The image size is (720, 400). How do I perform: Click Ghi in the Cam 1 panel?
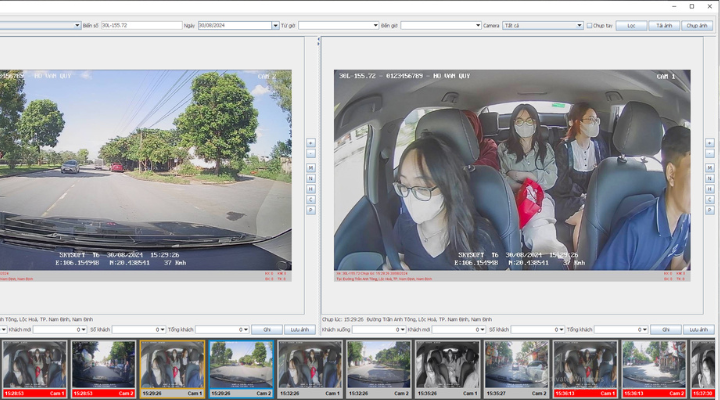pyautogui.click(x=666, y=330)
